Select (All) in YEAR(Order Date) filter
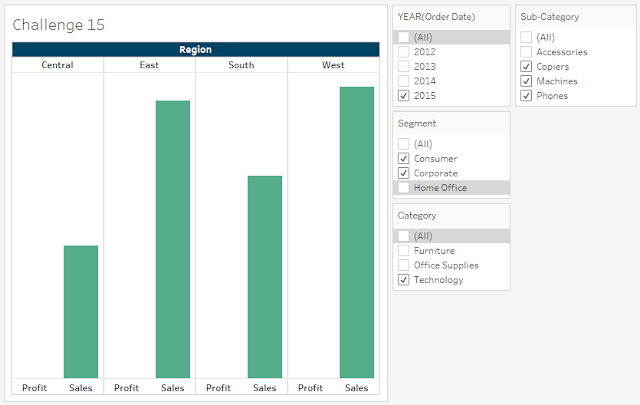Screen dimensions: 640x405 (403, 37)
